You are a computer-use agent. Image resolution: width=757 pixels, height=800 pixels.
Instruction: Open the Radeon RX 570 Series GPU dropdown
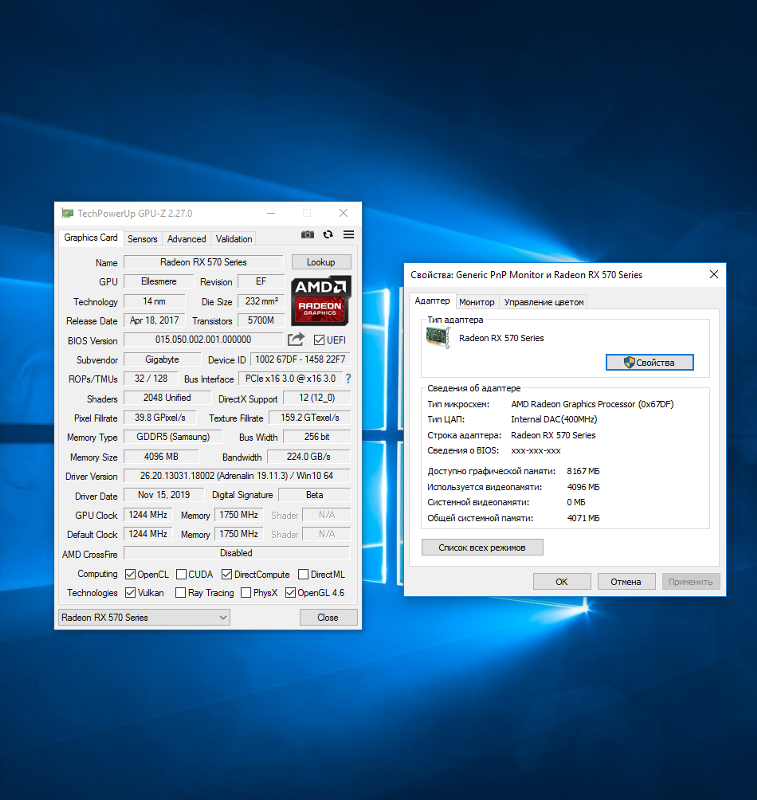click(144, 617)
